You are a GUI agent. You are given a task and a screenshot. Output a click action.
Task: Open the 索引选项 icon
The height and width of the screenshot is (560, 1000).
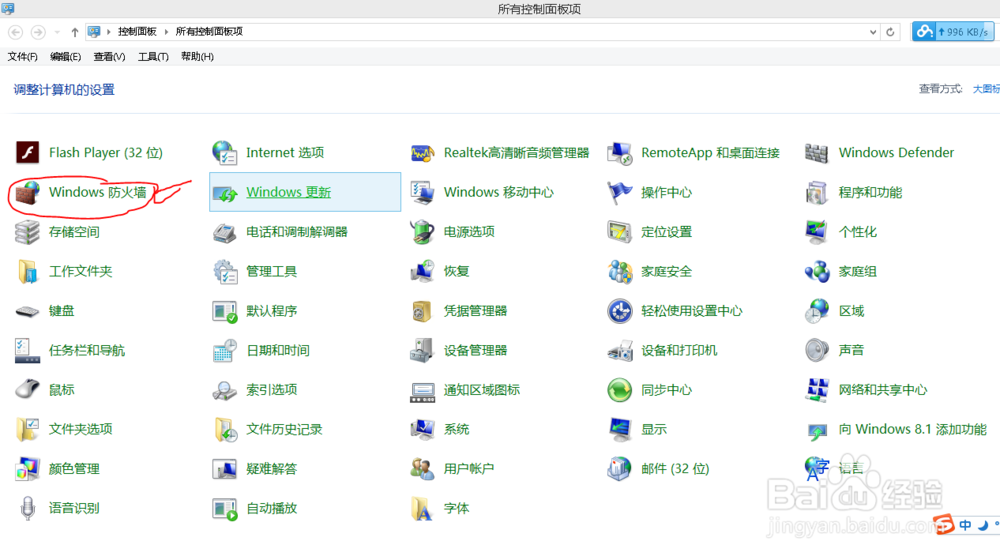tap(224, 390)
